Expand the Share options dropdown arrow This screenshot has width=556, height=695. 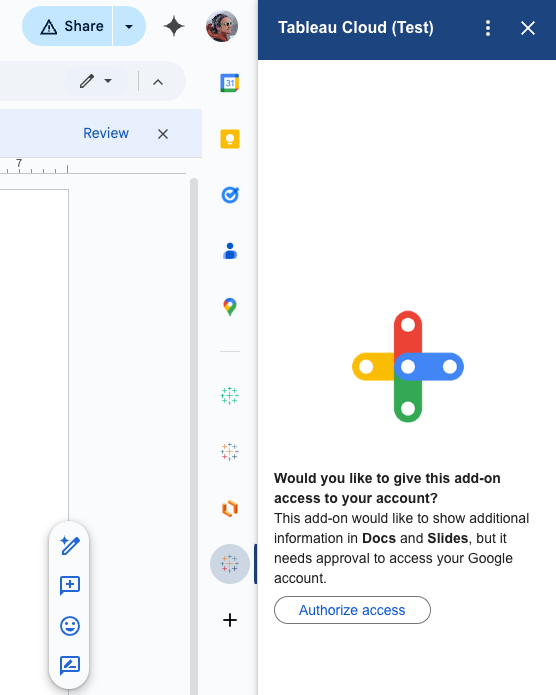pyautogui.click(x=129, y=27)
